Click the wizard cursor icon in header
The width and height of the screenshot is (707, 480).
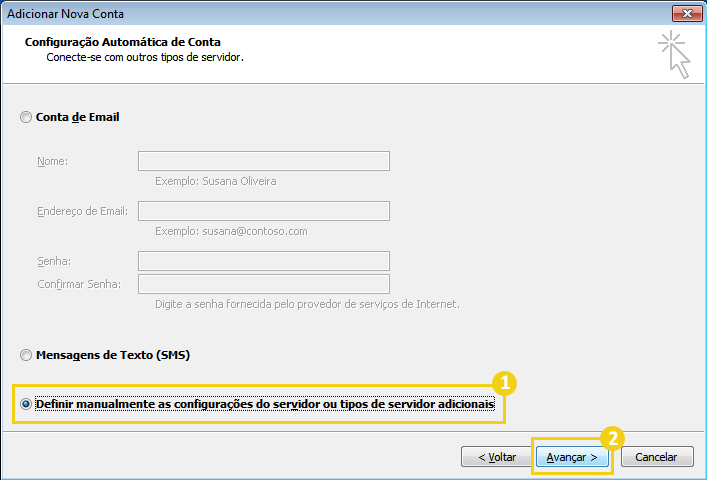tap(675, 55)
